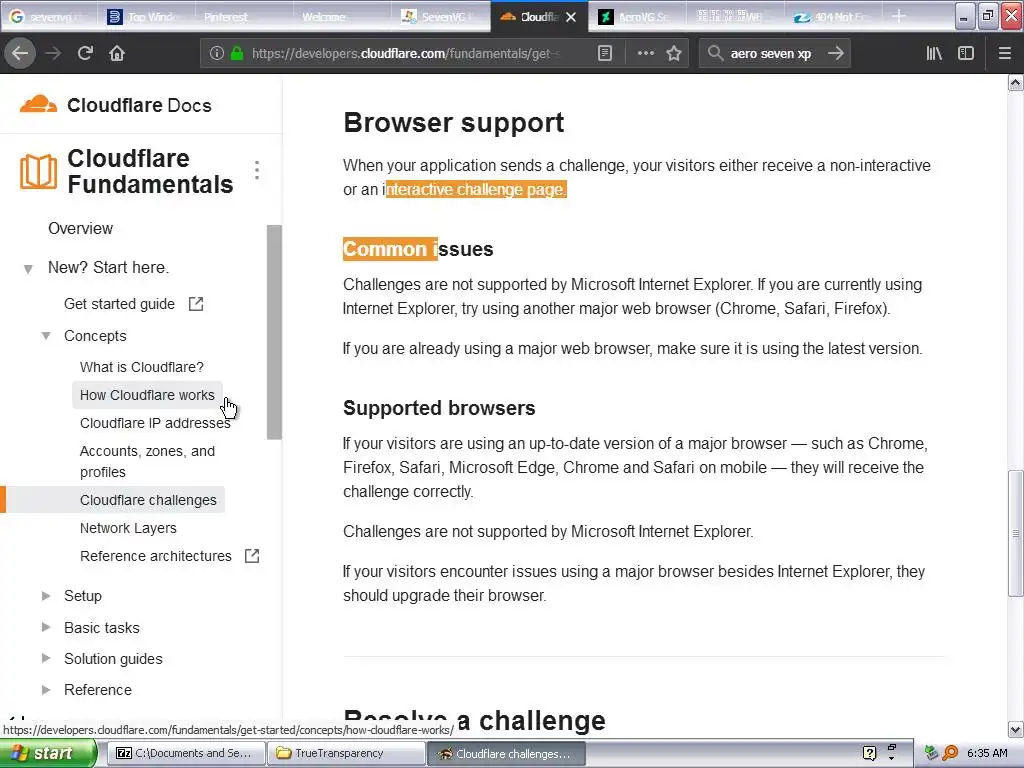Click the external link icon beside Reference architectures

point(251,556)
